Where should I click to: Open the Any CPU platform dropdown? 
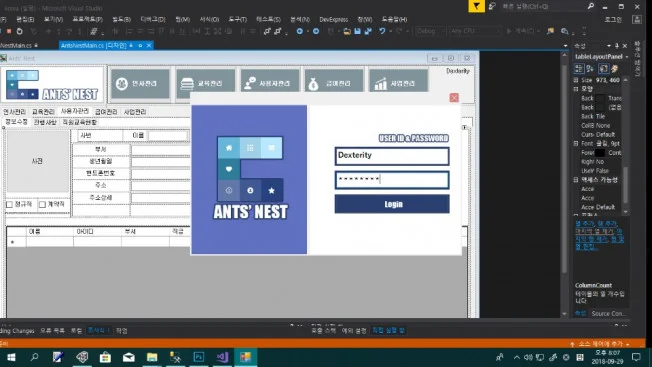475,31
